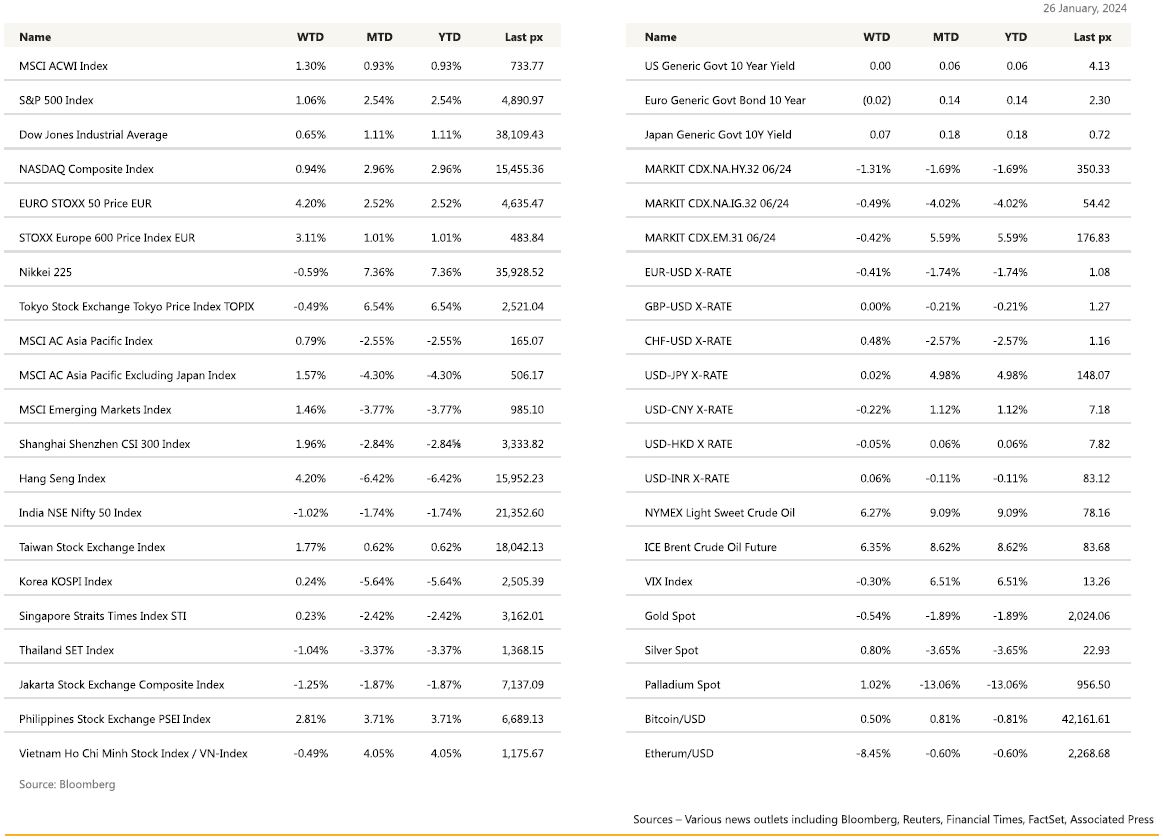The image size is (1164, 840).
Task: Select Vietnam Ho Chi Minh Stock Index row
Action: pyautogui.click(x=282, y=753)
